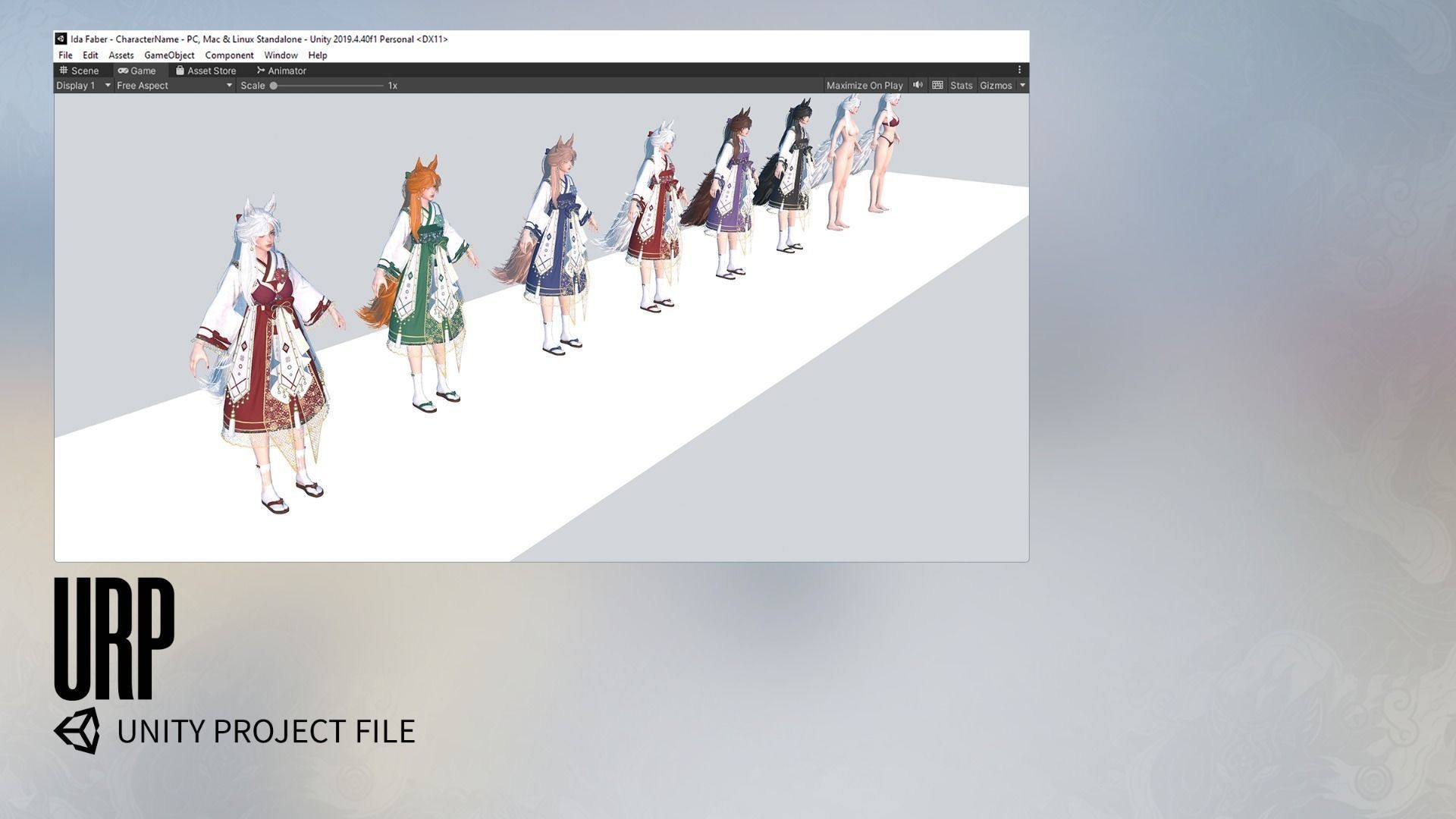The image size is (1456, 819).
Task: Click the 1x scale value text
Action: coord(393,86)
